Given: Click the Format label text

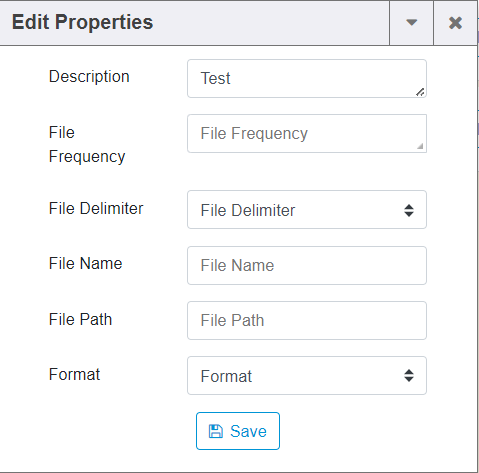Looking at the screenshot, I should pyautogui.click(x=74, y=374).
